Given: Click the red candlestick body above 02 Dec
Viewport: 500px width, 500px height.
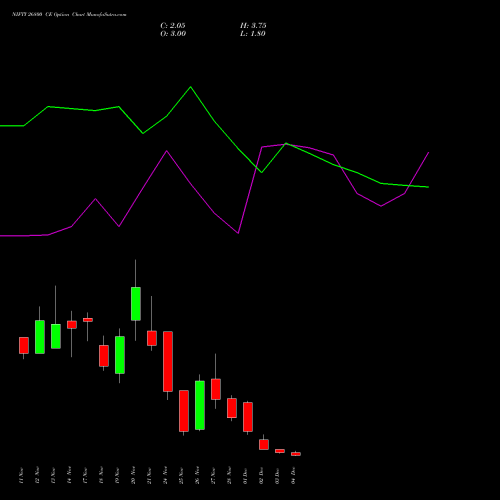Looking at the screenshot, I should (264, 445).
